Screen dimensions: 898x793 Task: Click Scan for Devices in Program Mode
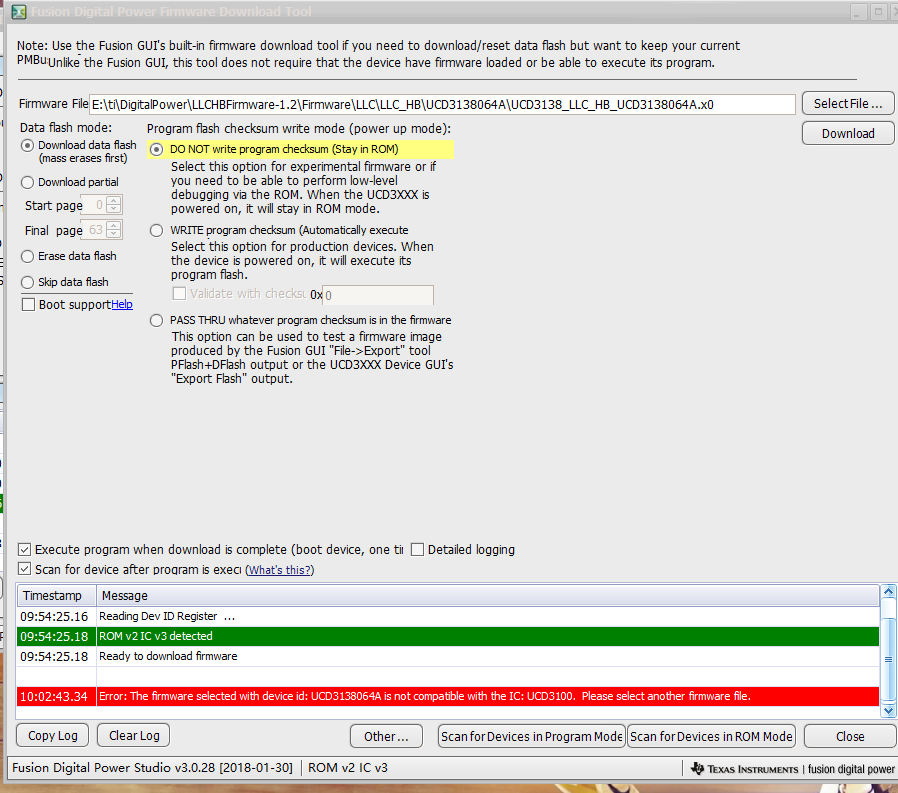tap(531, 736)
